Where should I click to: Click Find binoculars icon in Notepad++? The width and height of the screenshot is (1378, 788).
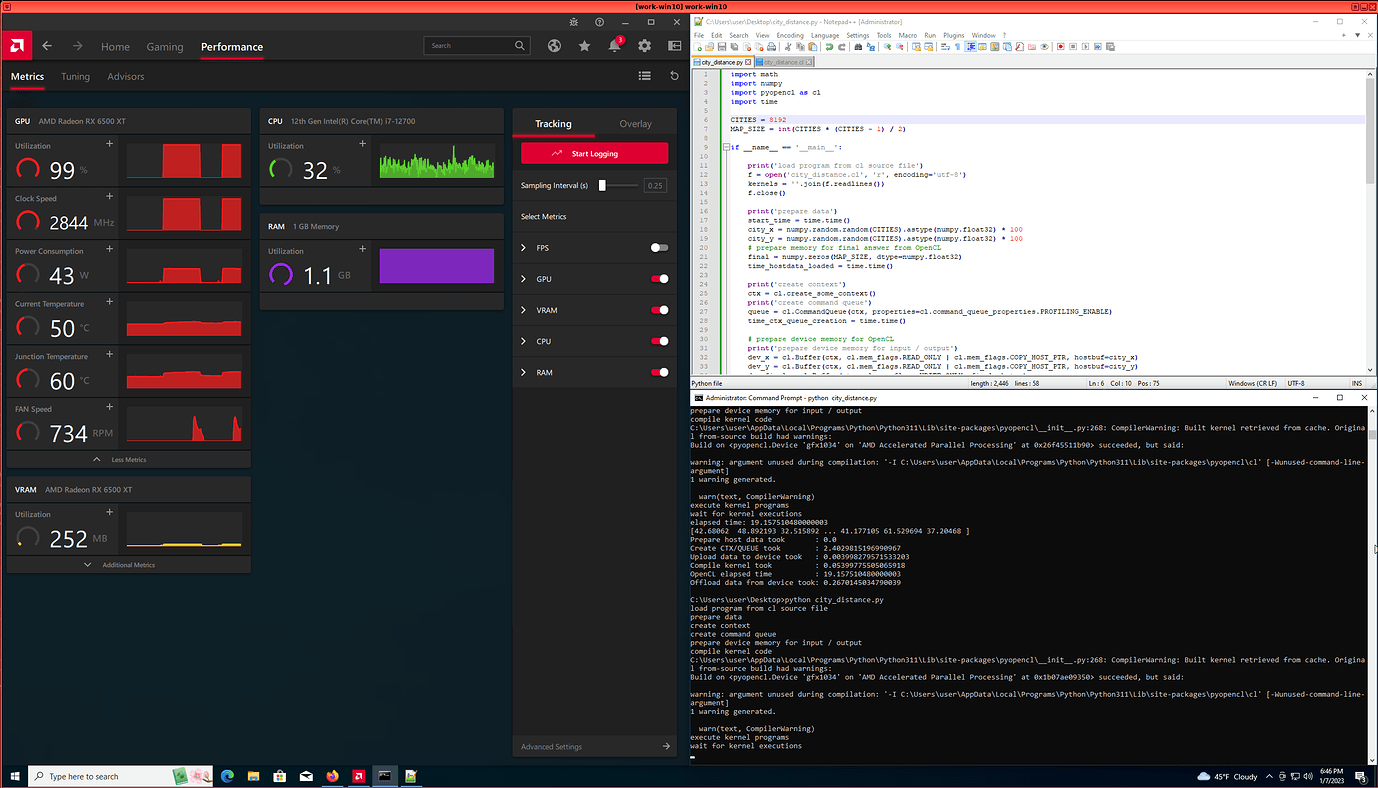[858, 47]
